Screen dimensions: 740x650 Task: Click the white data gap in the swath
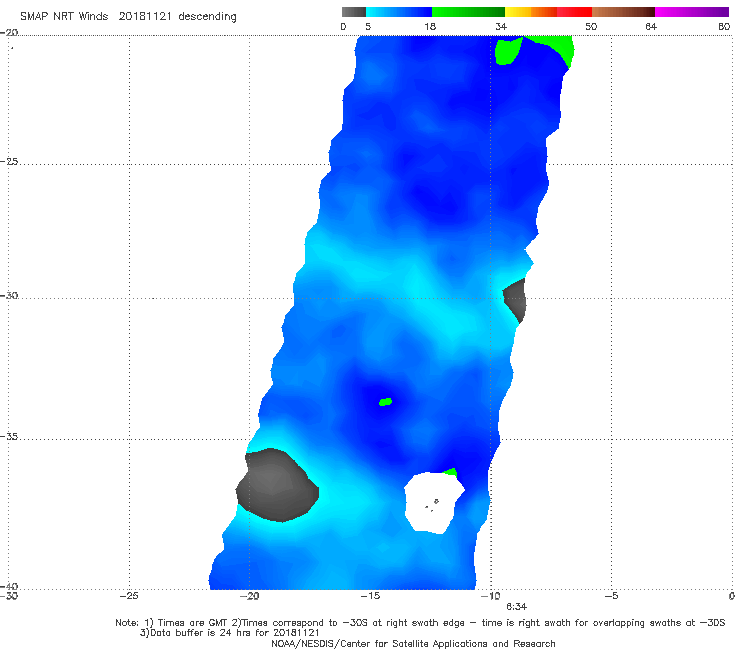[434, 503]
